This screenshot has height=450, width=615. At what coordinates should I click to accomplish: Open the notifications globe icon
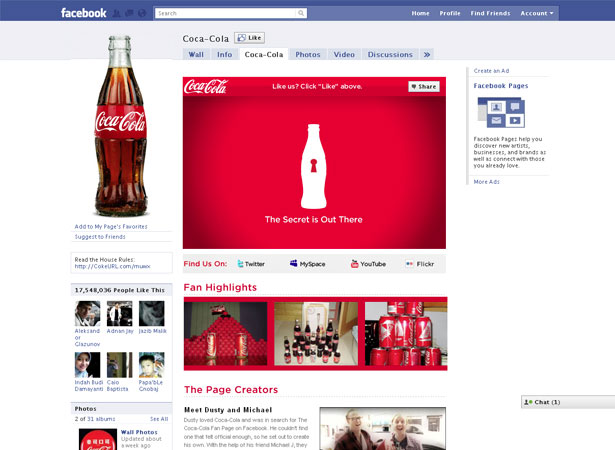[142, 13]
